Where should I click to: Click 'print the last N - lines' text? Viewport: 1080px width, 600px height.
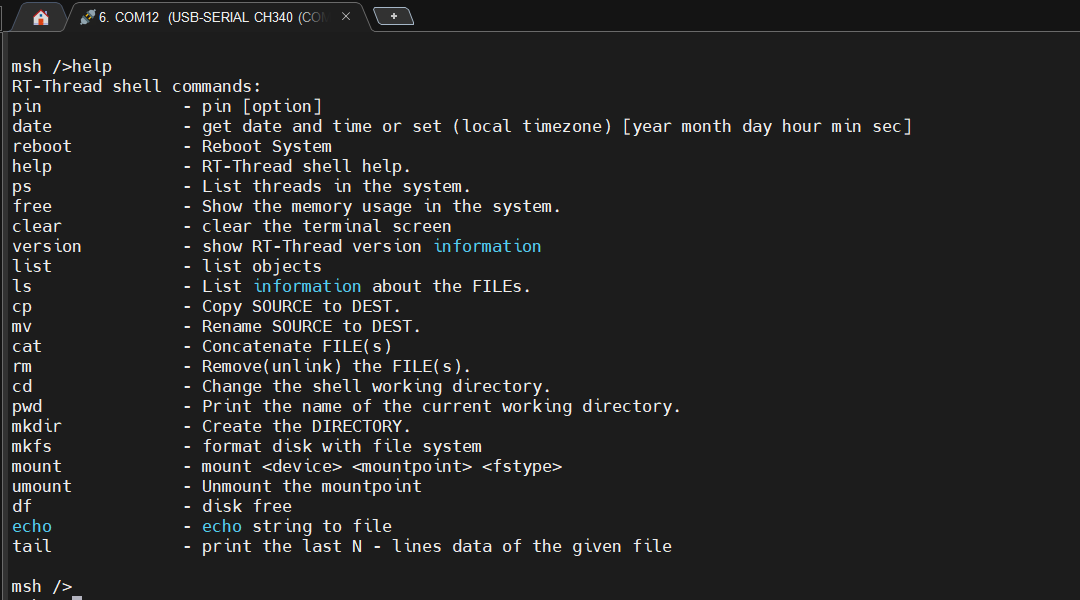[437, 546]
